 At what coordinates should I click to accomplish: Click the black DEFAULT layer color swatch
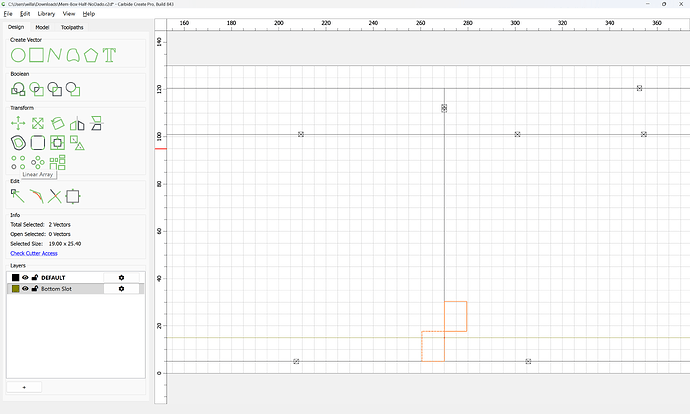coord(15,278)
